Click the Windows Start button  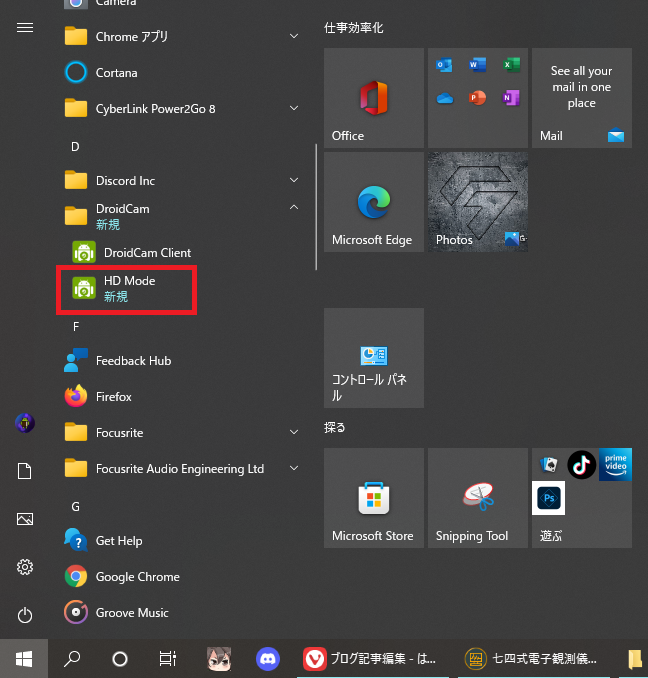pyautogui.click(x=24, y=659)
